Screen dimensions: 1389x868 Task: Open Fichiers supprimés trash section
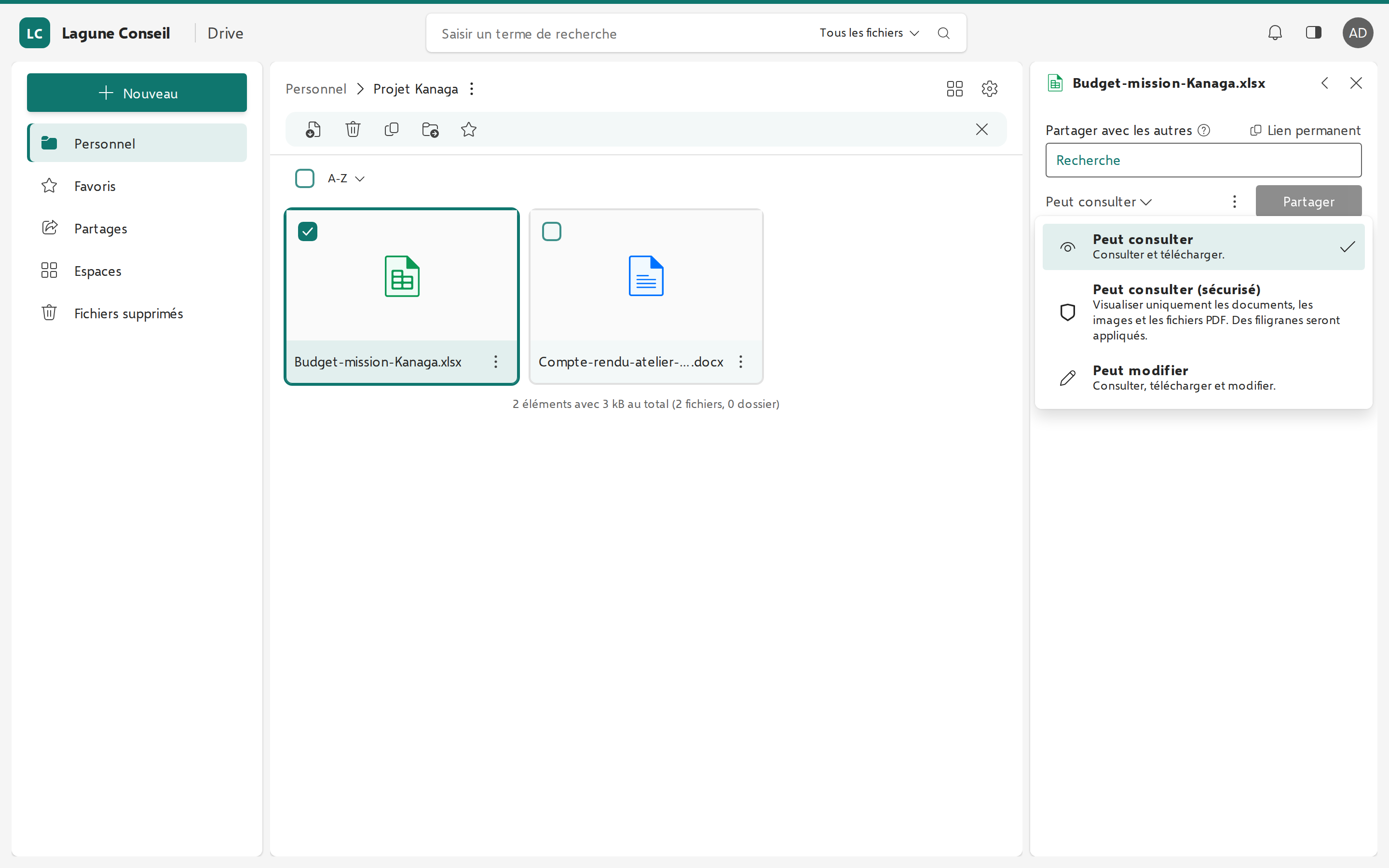(137, 313)
